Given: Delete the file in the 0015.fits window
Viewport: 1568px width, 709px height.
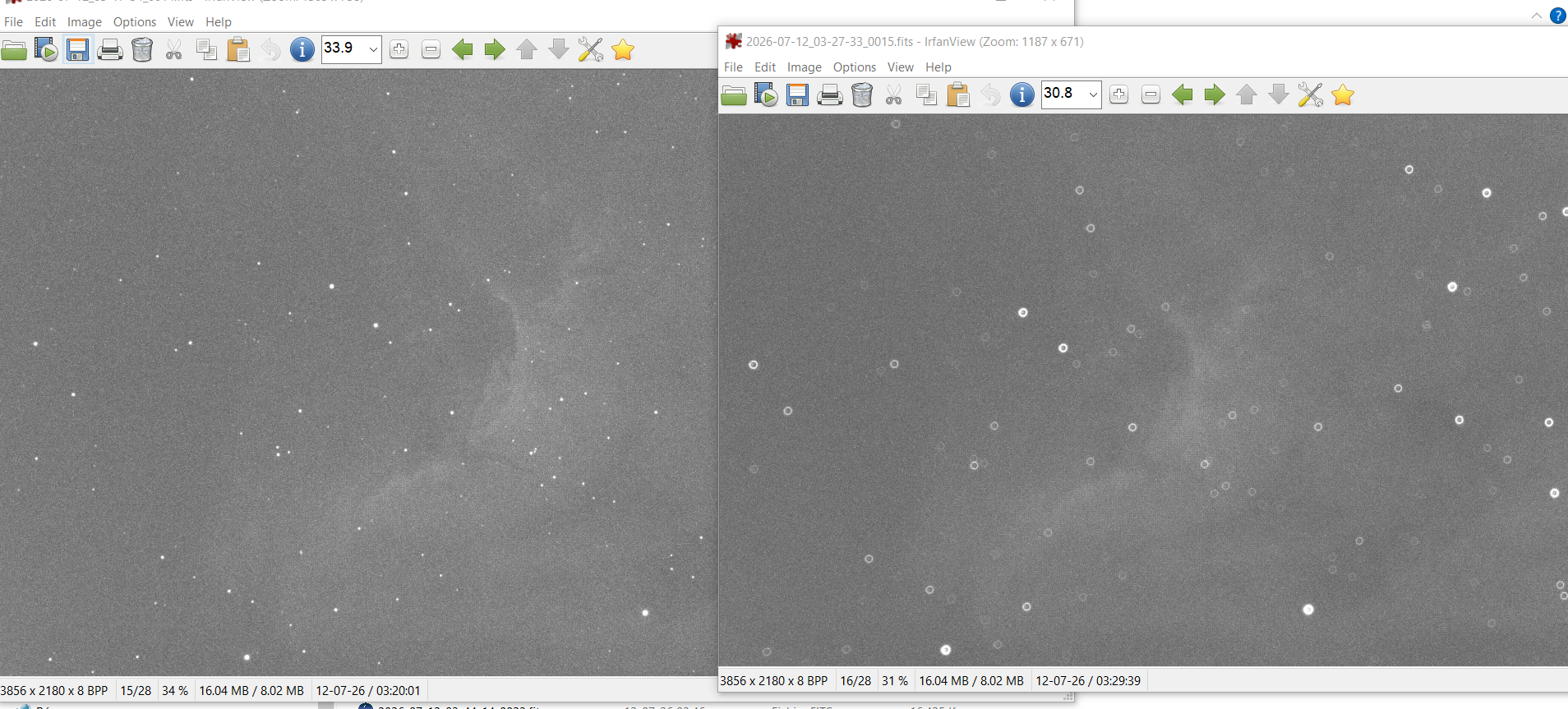Looking at the screenshot, I should (x=862, y=95).
